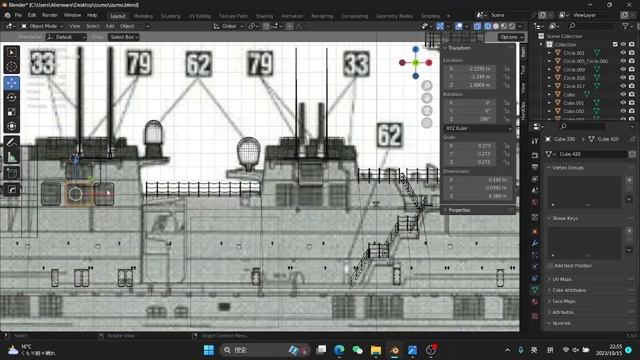Screen dimensions: 640x360
Task: Select the Select Box tool in the toolbar
Action: (11, 53)
